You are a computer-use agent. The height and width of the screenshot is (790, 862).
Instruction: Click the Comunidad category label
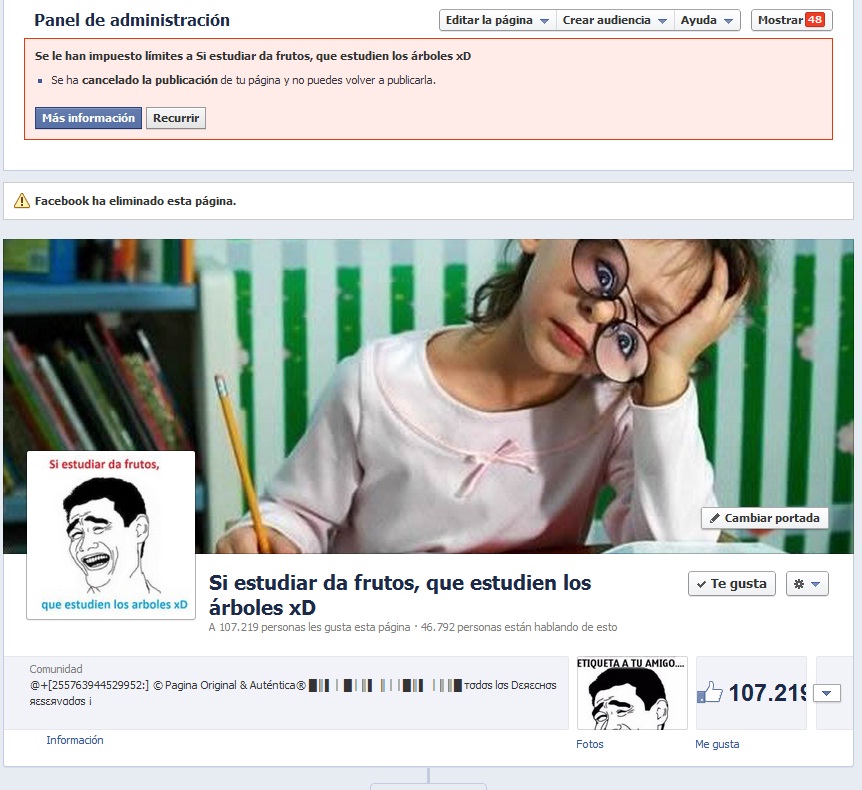click(56, 669)
